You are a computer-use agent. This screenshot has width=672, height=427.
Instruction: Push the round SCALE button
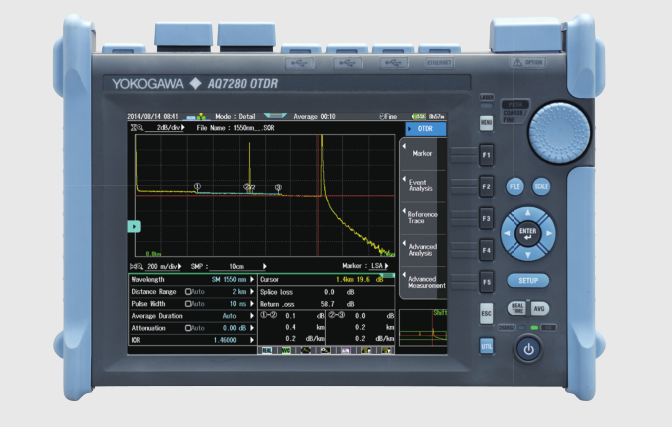[x=541, y=186]
